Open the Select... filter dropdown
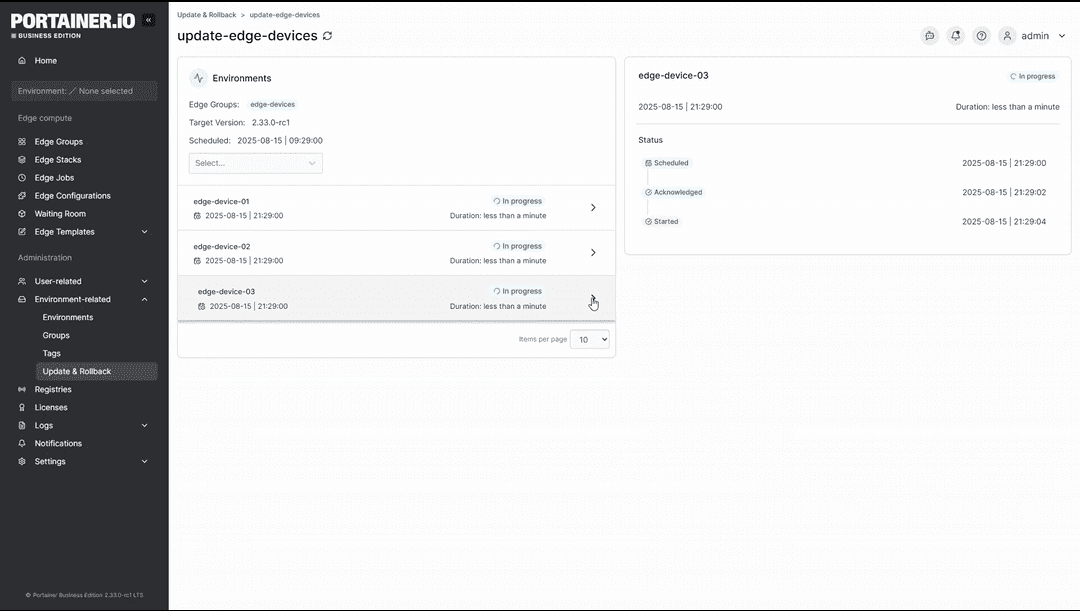The height and width of the screenshot is (611, 1080). [x=256, y=163]
